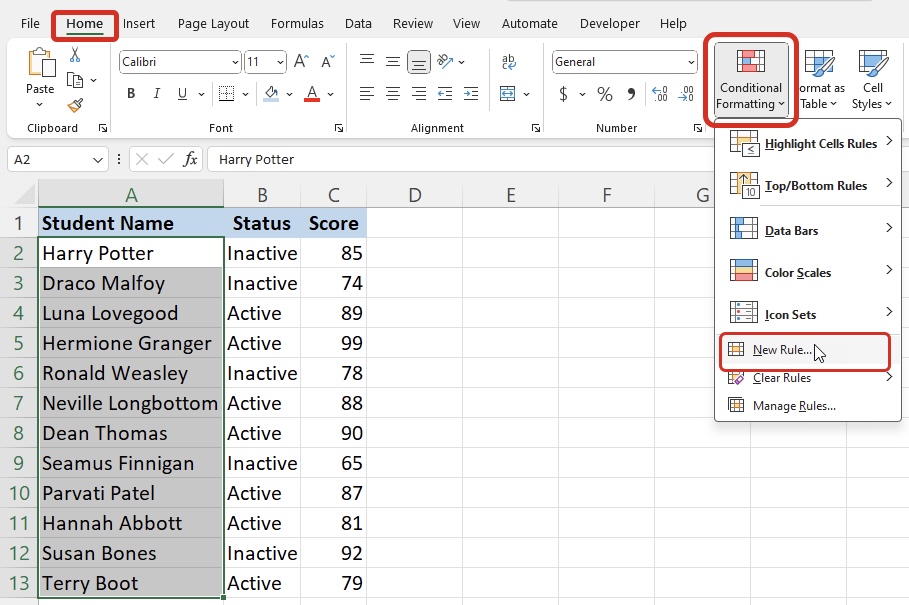
Task: Click top align icon
Action: point(366,61)
